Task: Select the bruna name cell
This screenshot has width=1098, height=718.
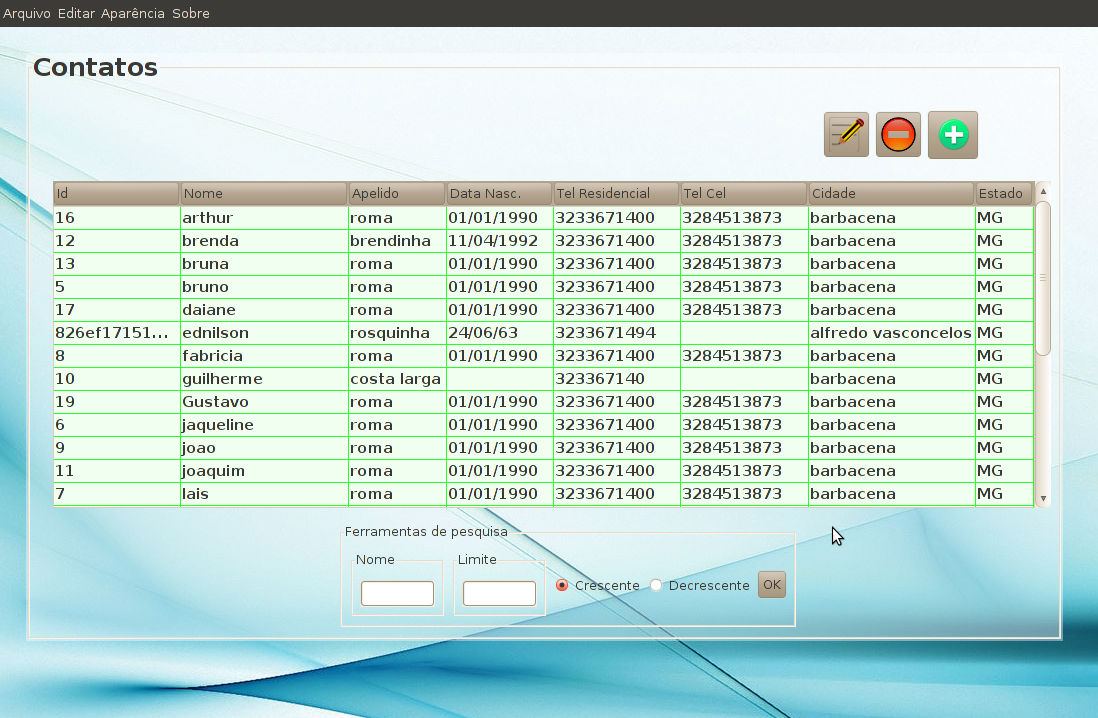Action: click(x=264, y=264)
